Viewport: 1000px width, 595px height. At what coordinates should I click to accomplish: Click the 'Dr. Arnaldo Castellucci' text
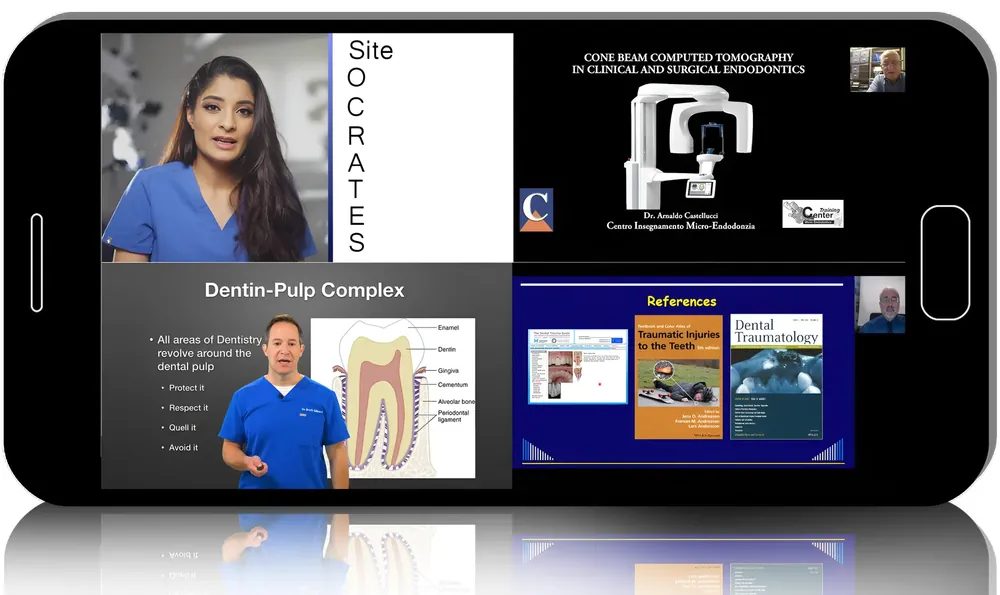coord(680,216)
